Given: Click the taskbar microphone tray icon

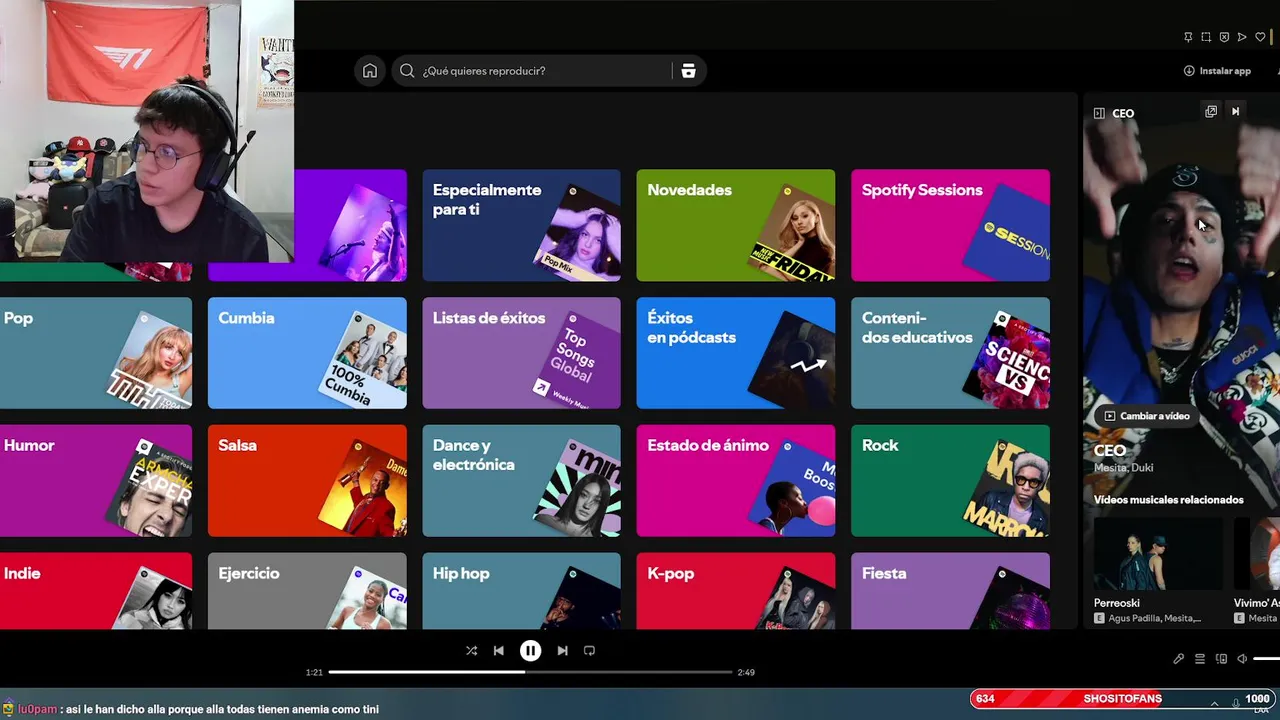Looking at the screenshot, I should pyautogui.click(x=1236, y=703).
